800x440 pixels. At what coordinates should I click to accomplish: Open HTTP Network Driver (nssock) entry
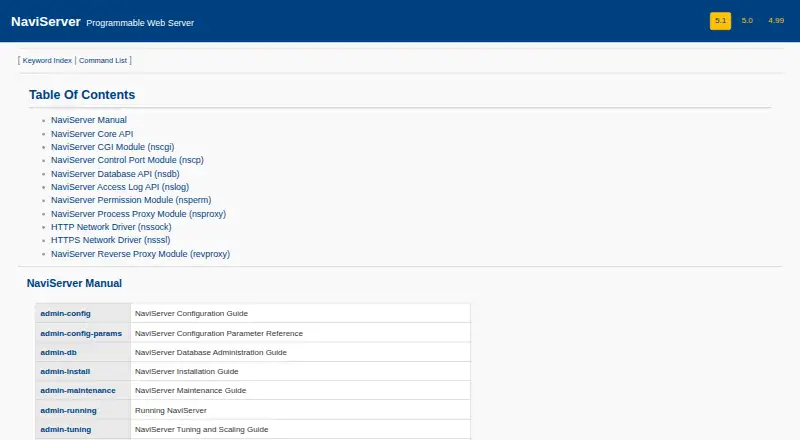[111, 227]
